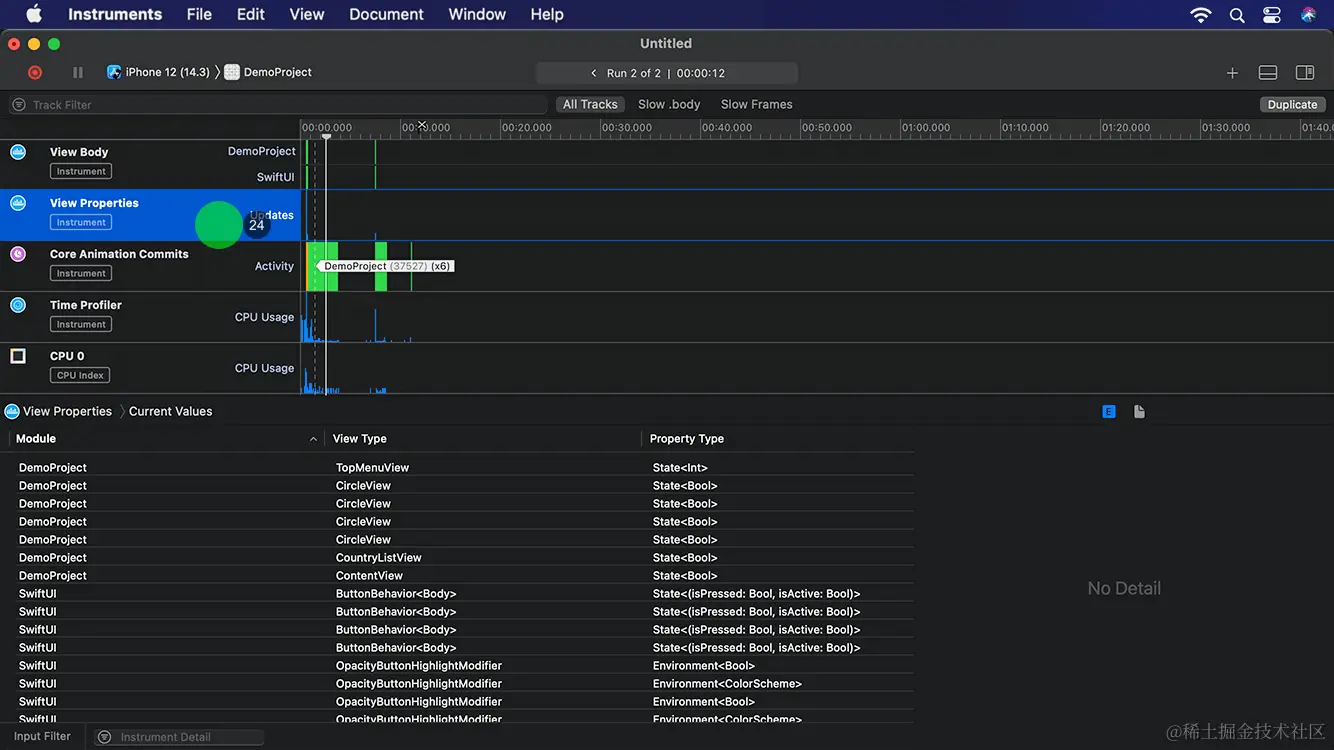
Task: Open the Current Values breadcrumb menu
Action: click(x=171, y=411)
